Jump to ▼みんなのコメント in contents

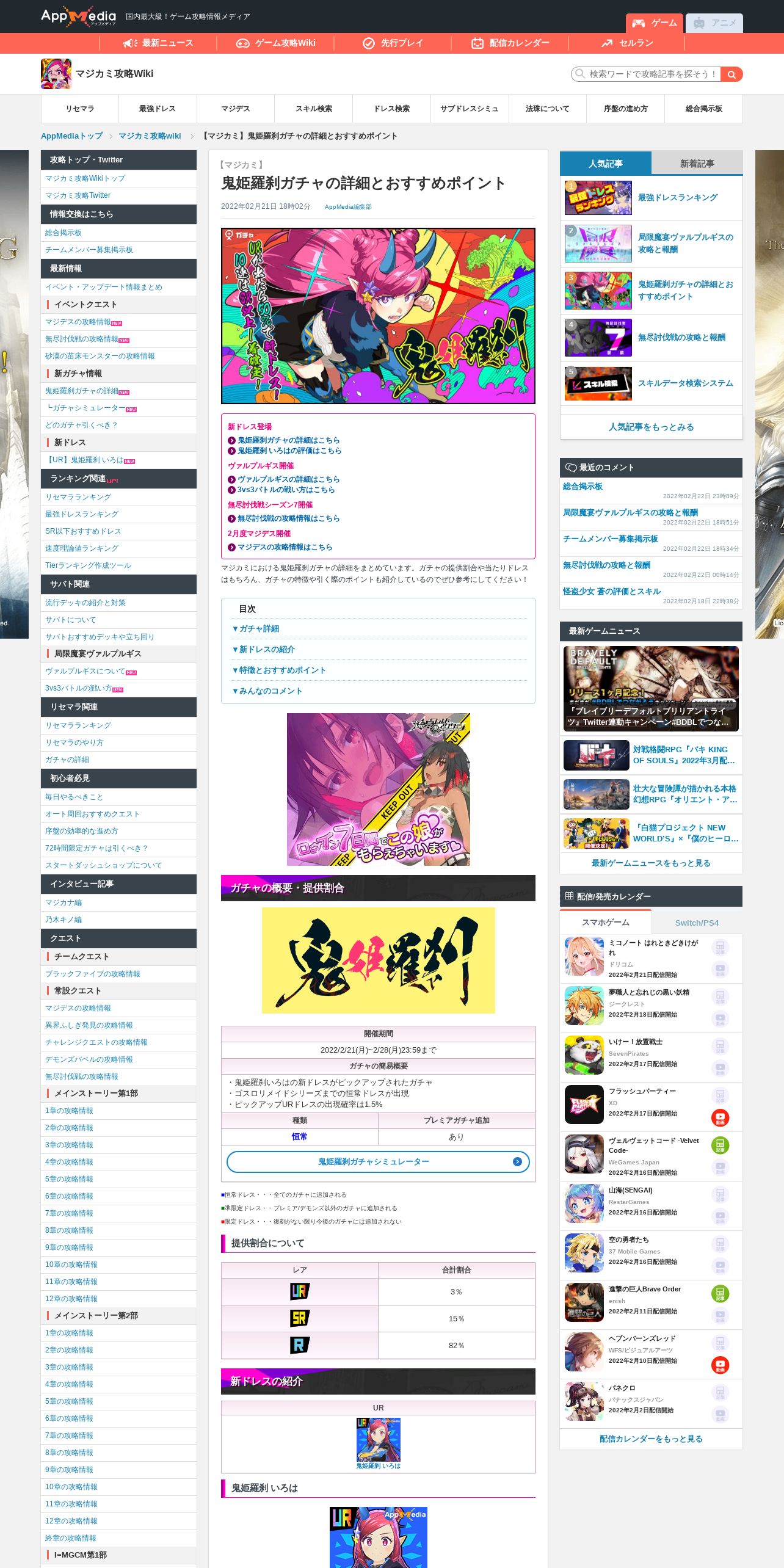click(267, 691)
